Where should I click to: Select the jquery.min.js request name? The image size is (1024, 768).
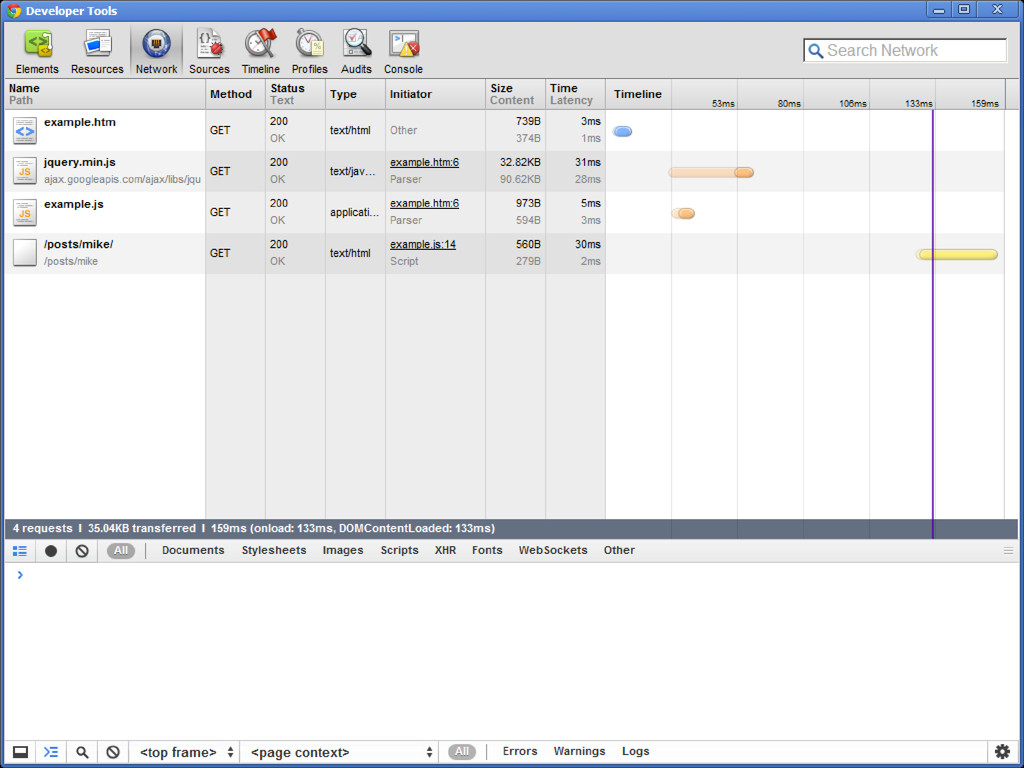[80, 163]
